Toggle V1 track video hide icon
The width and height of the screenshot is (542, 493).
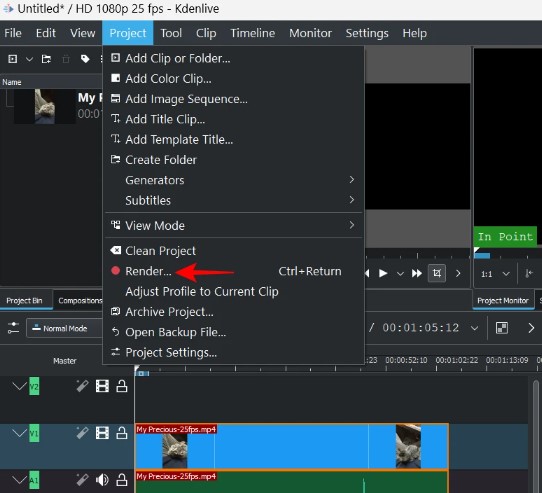click(x=102, y=433)
